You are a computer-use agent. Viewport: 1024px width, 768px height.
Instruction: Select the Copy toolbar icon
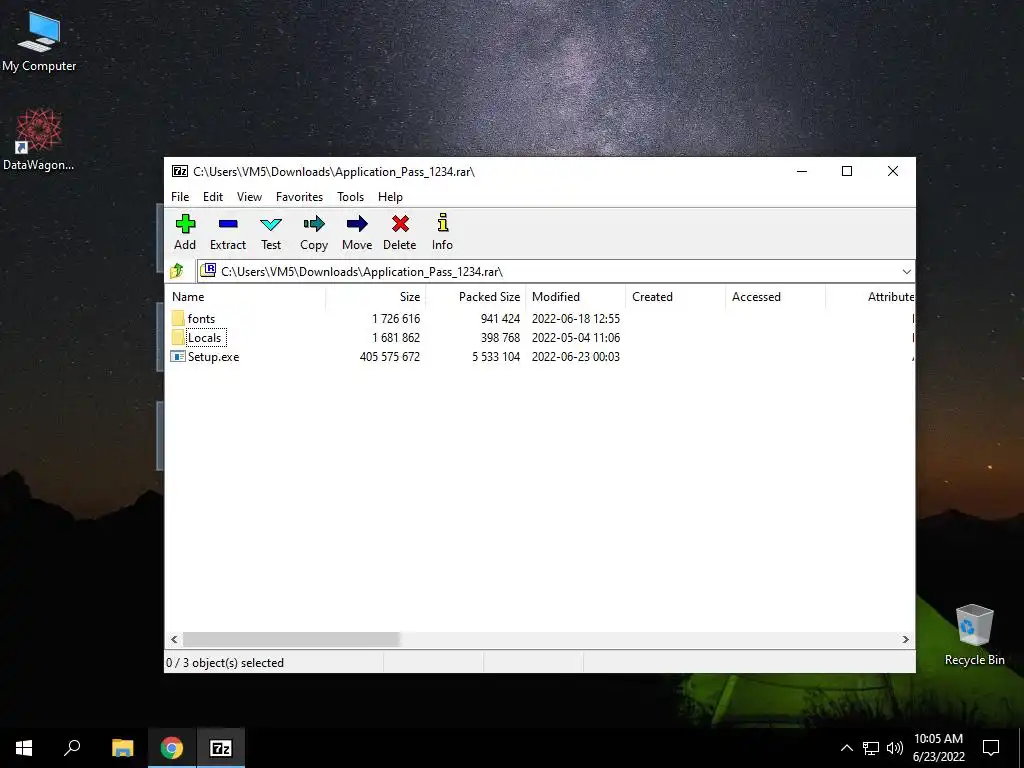313,224
